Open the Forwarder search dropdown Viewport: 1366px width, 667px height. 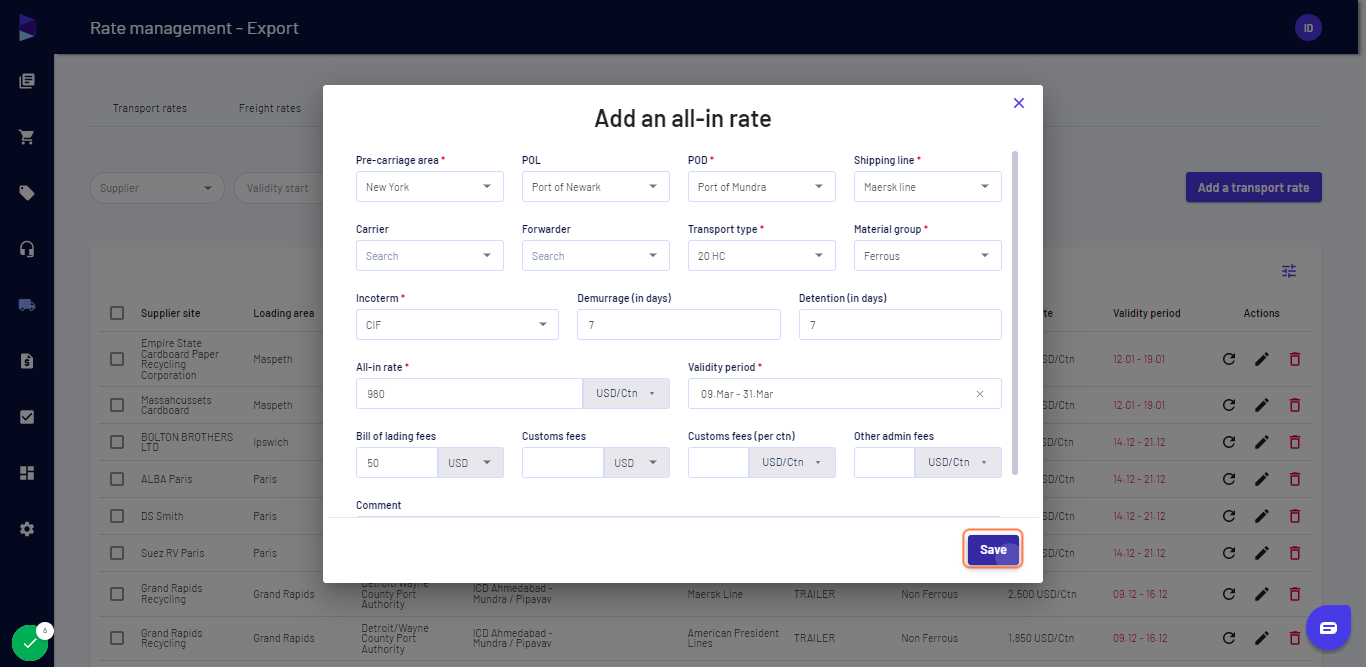(x=596, y=256)
